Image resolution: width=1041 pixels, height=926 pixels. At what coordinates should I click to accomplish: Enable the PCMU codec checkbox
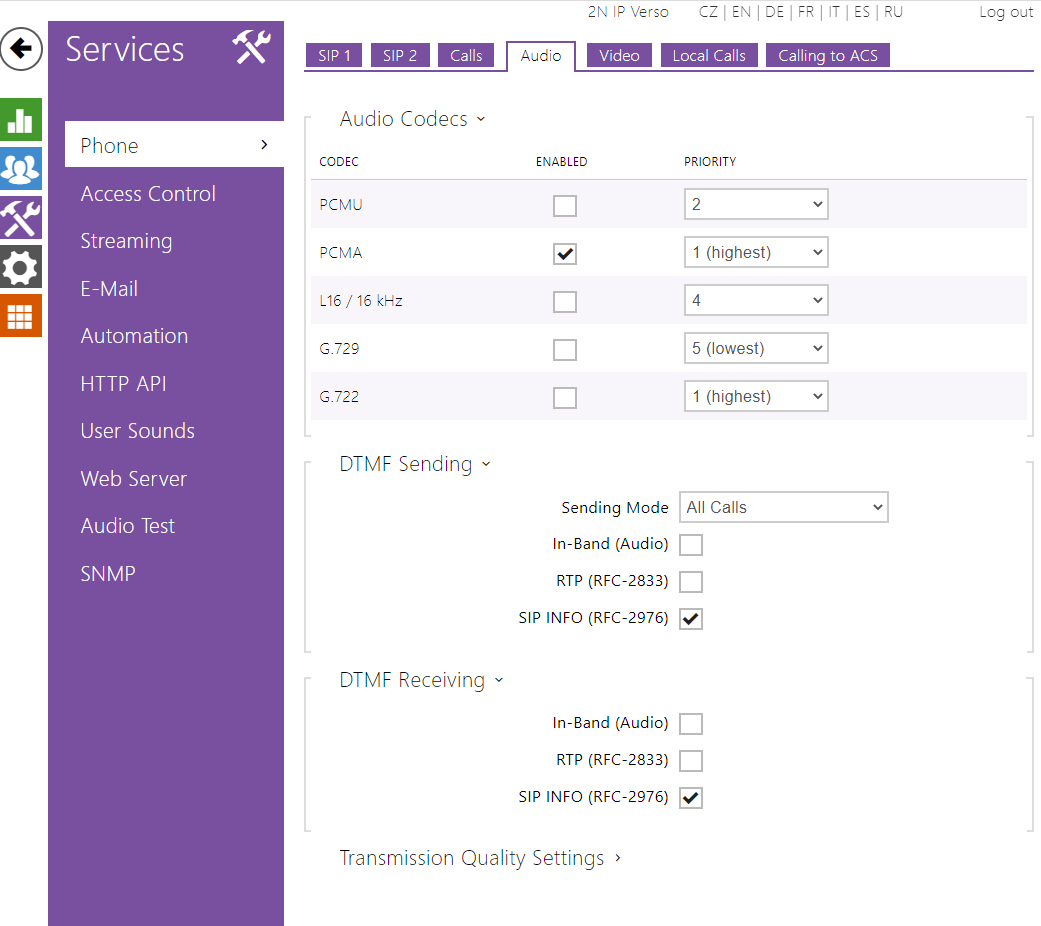[x=565, y=206]
